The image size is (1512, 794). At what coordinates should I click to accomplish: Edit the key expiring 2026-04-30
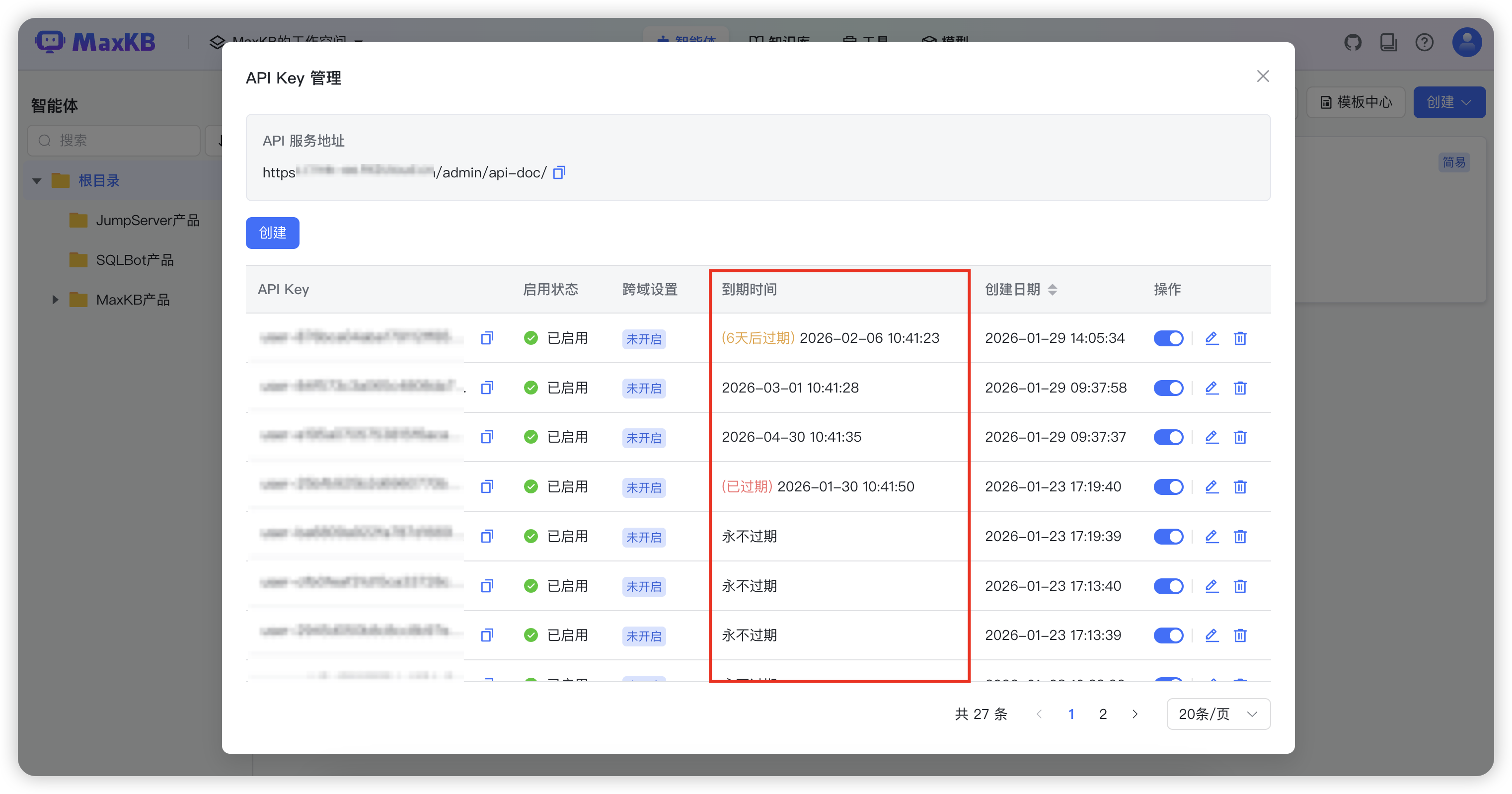pos(1211,437)
